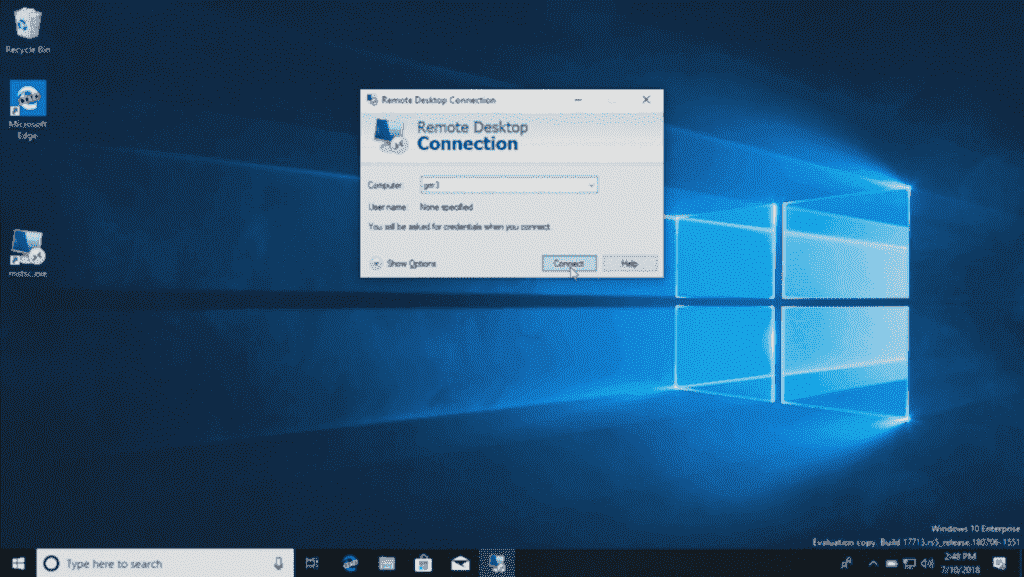The height and width of the screenshot is (577, 1024).
Task: Minimize the Remote Desktop Connection window
Action: tap(578, 100)
